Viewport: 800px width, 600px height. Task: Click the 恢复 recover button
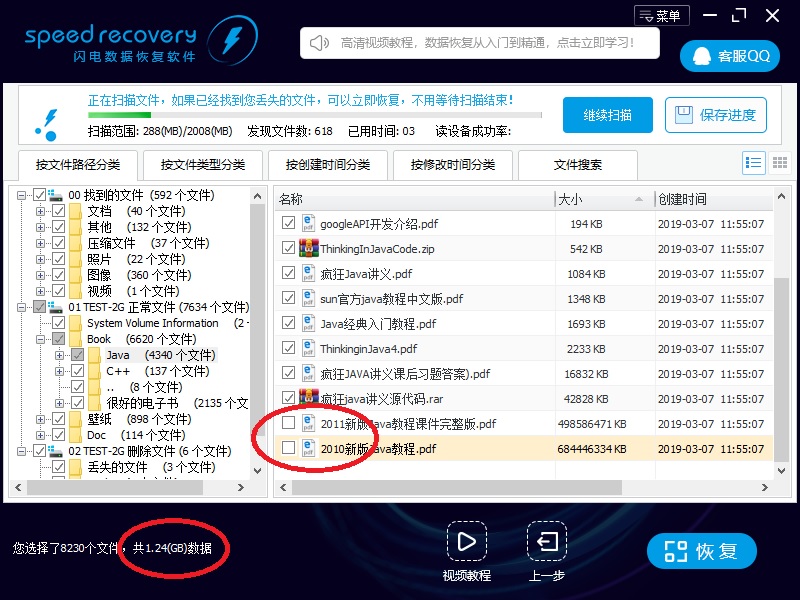coord(701,551)
